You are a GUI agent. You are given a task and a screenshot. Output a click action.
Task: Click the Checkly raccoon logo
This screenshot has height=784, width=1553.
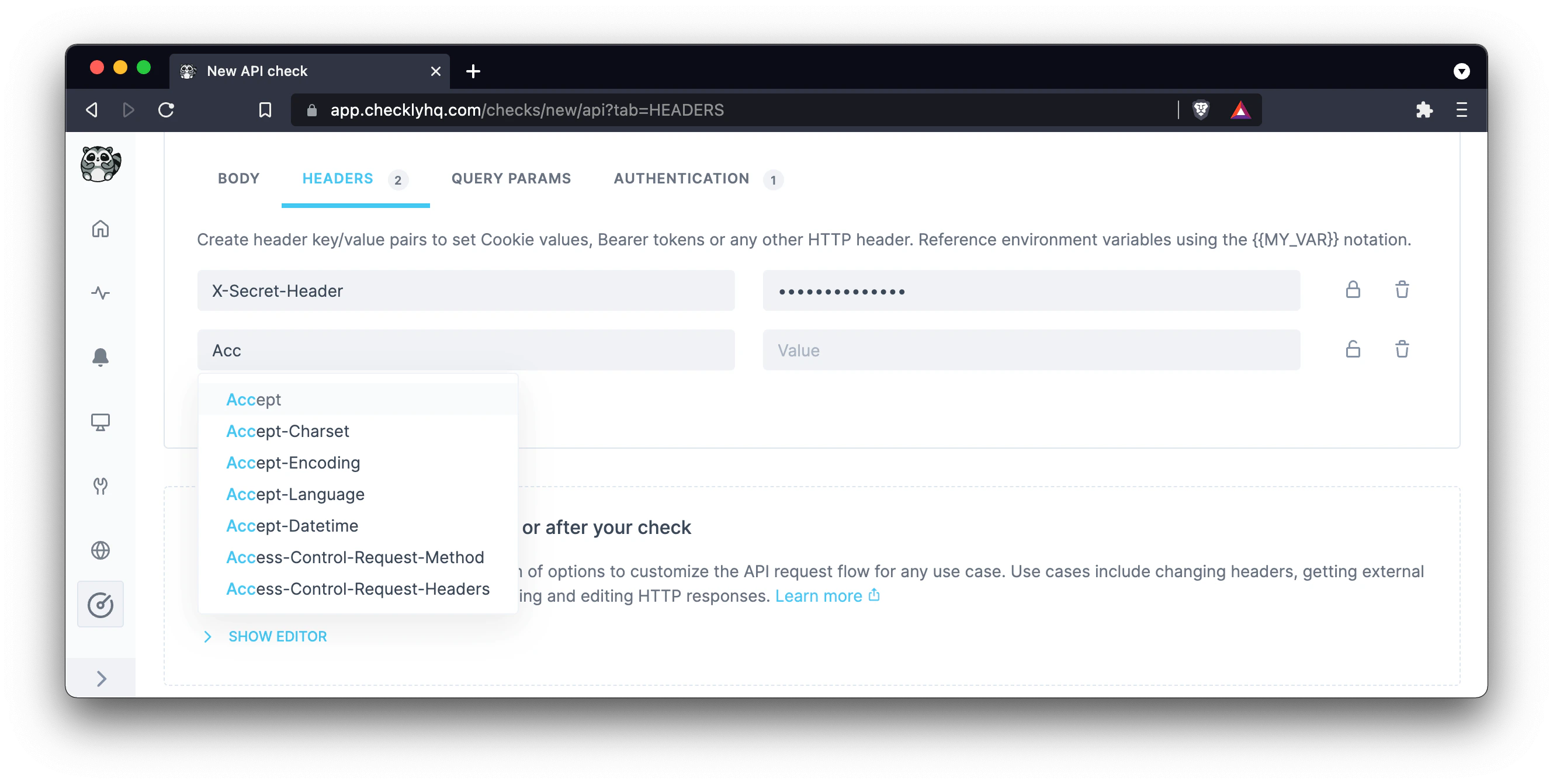100,164
